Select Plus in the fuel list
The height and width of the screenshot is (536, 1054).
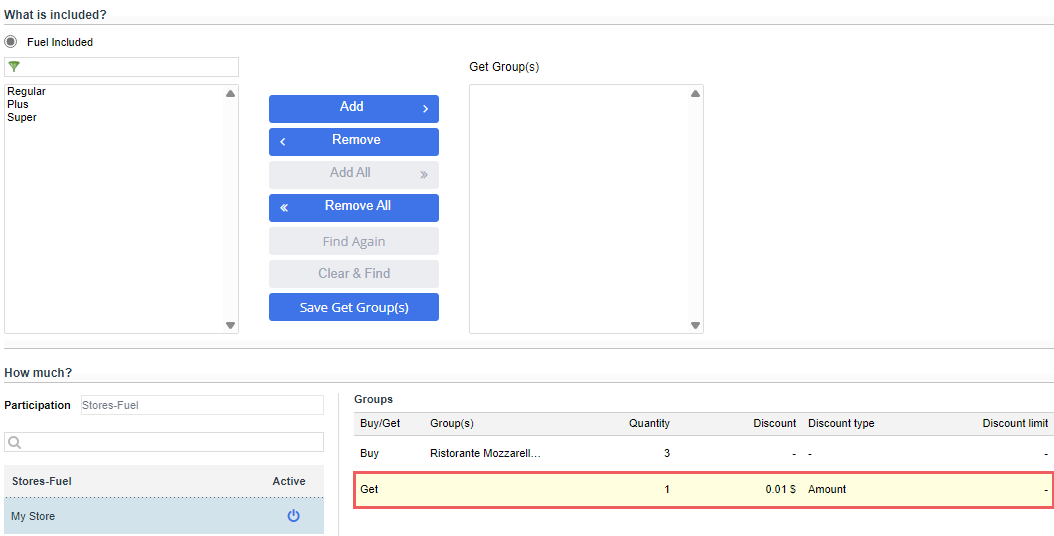(18, 104)
